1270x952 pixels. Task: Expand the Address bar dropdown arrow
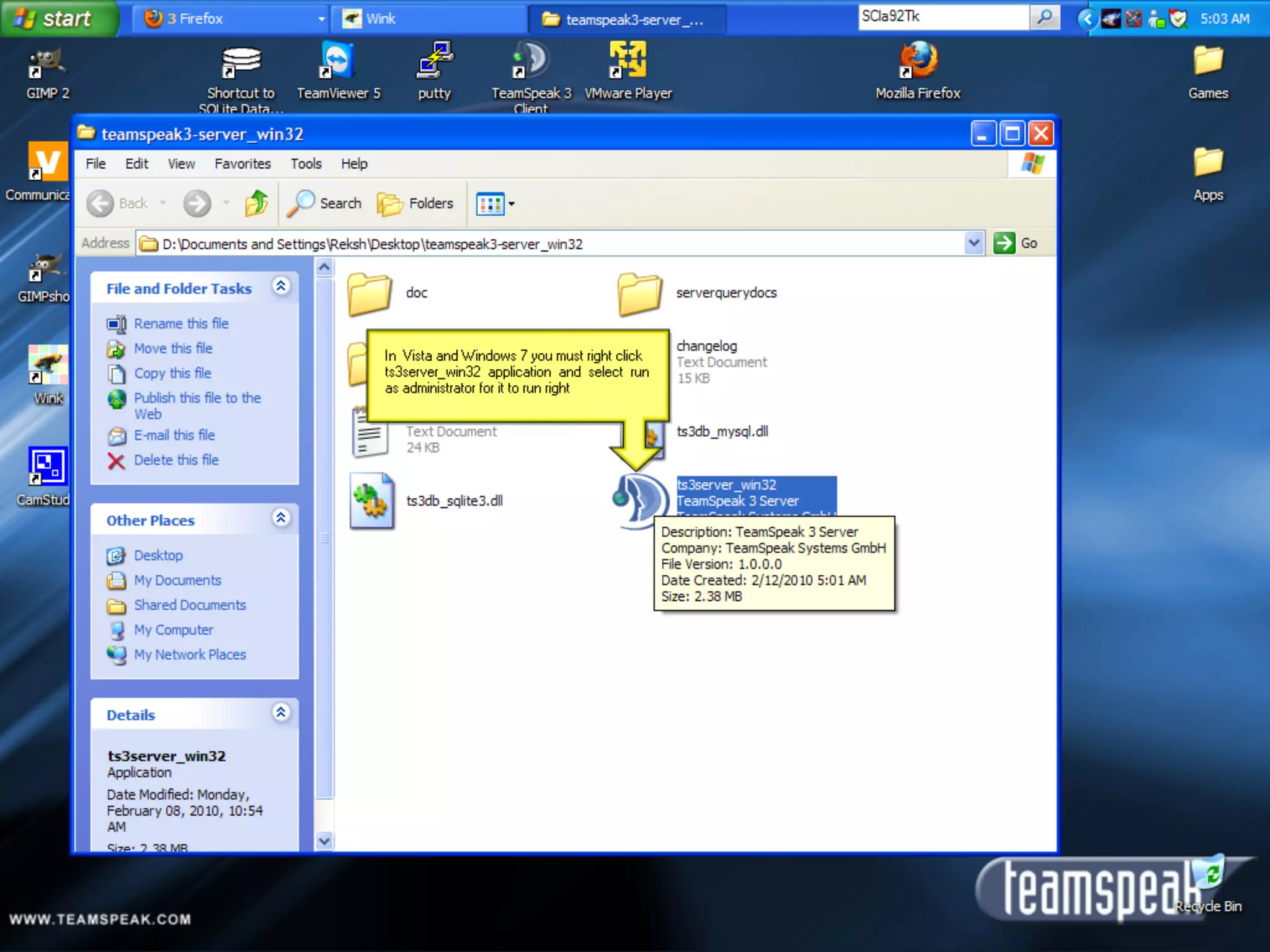pos(974,243)
